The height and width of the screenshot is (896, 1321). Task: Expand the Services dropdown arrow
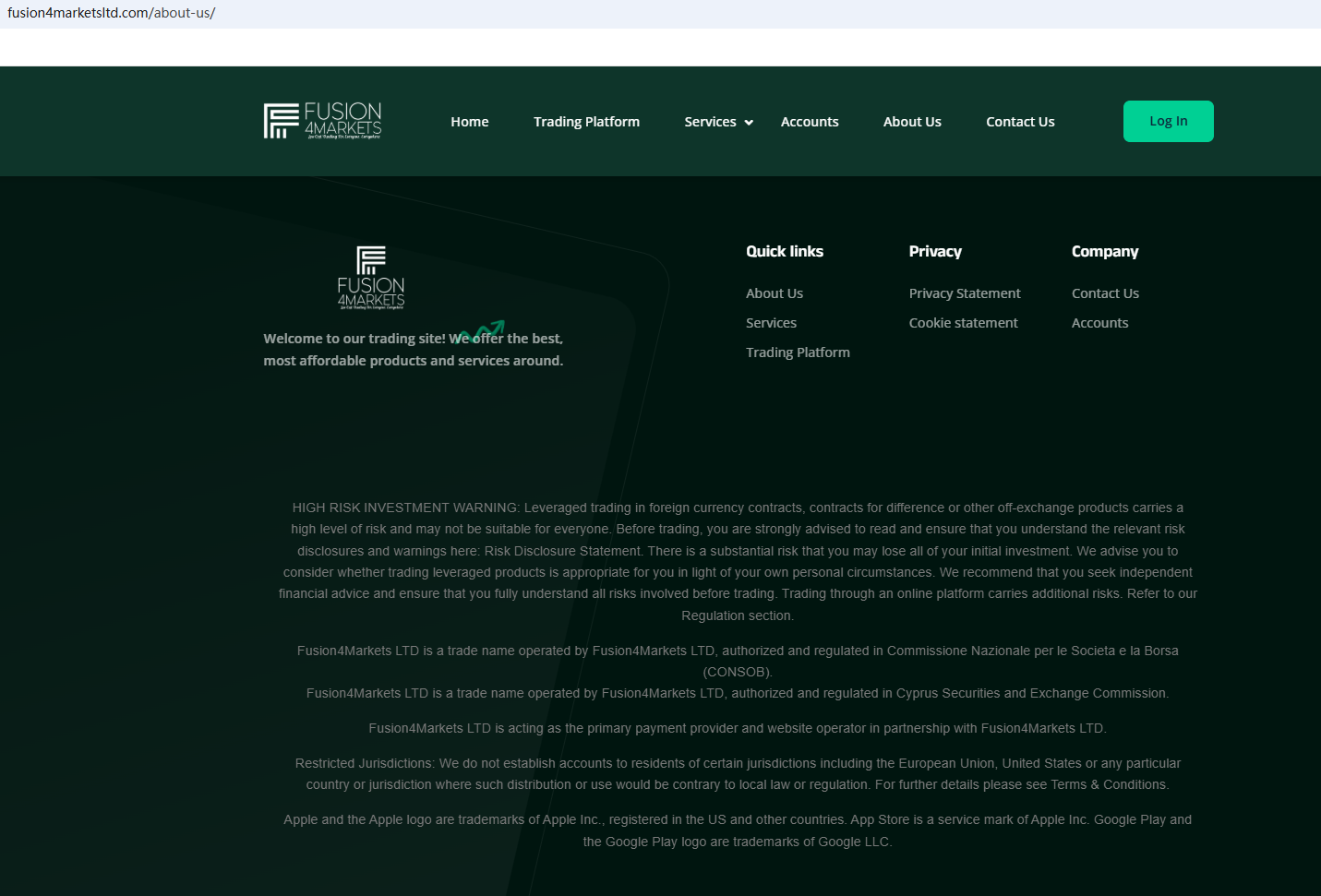point(749,123)
